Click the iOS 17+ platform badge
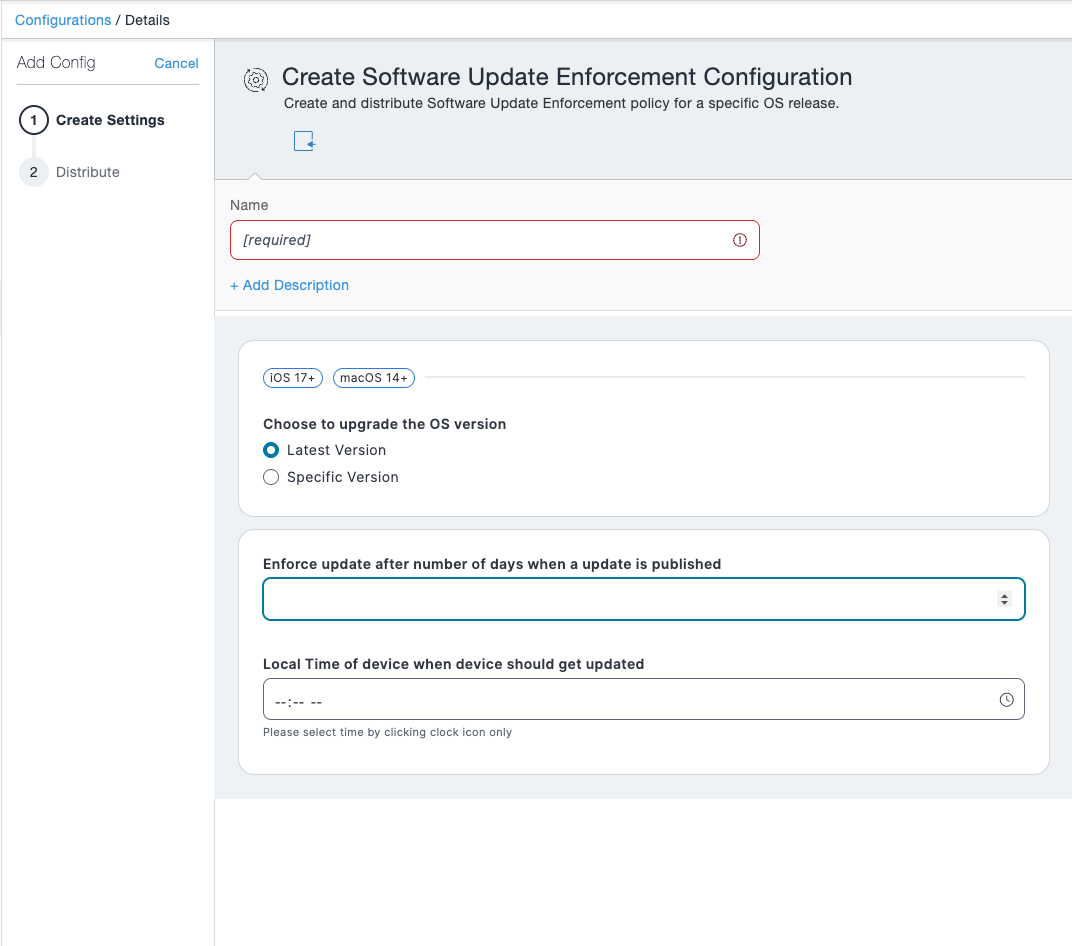The height and width of the screenshot is (946, 1072). pyautogui.click(x=292, y=378)
